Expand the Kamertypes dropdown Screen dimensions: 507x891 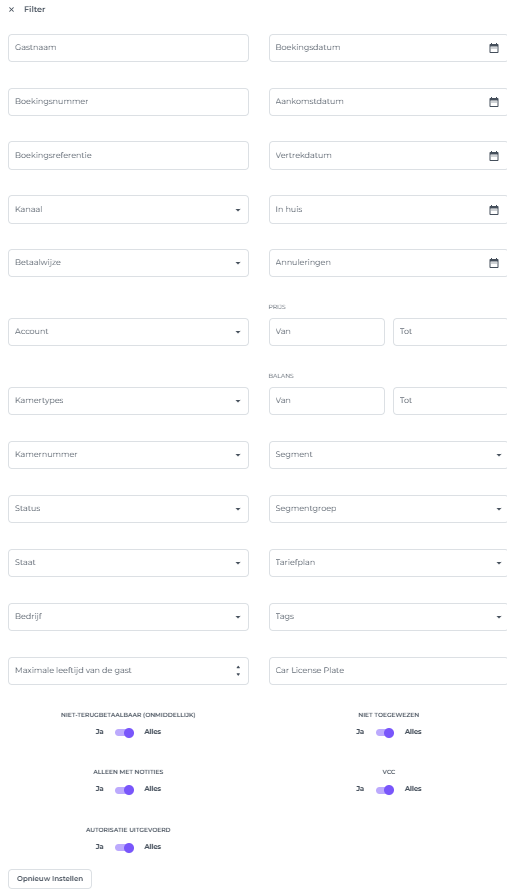(128, 401)
